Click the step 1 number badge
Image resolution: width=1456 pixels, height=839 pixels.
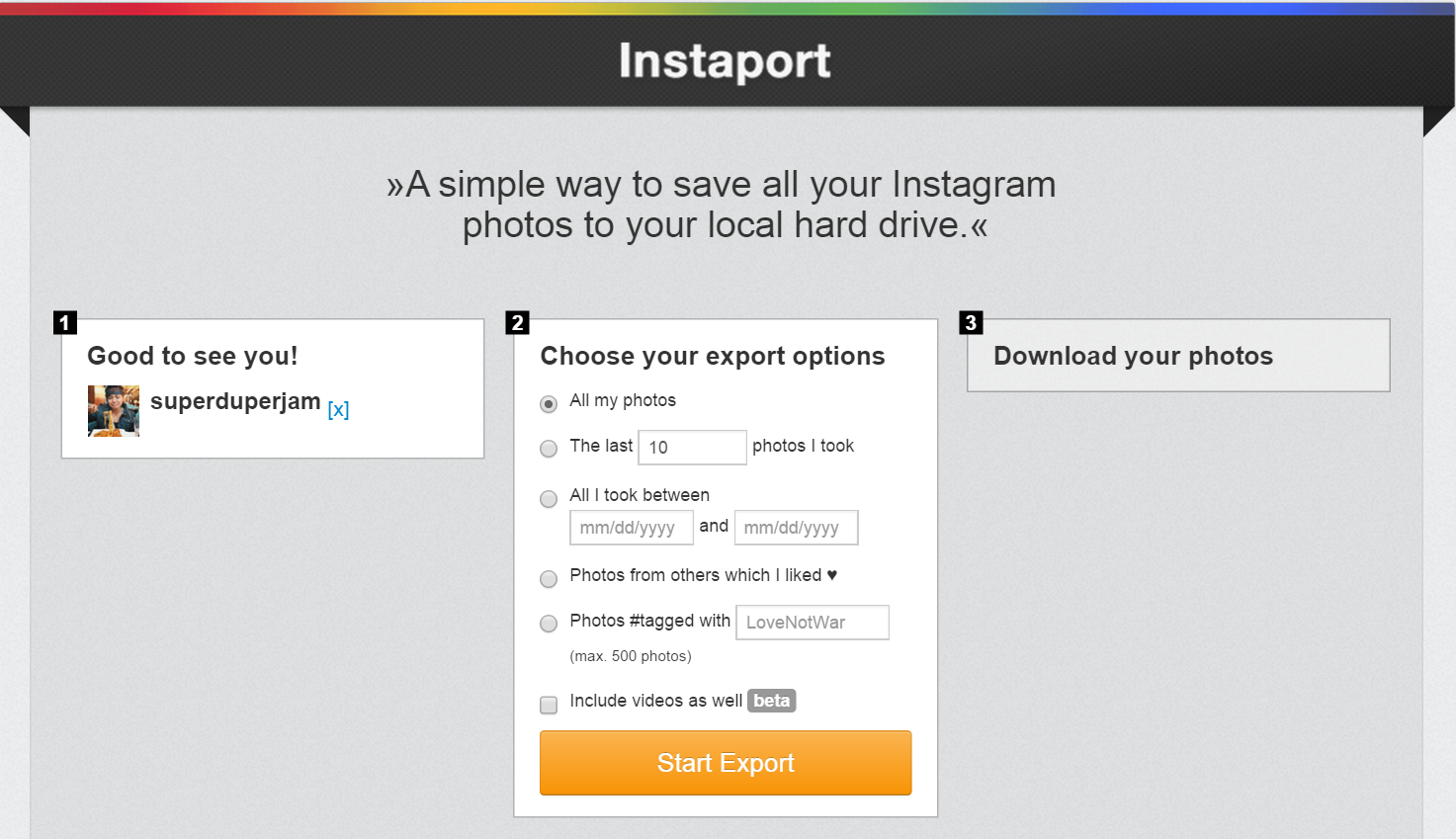[x=64, y=322]
